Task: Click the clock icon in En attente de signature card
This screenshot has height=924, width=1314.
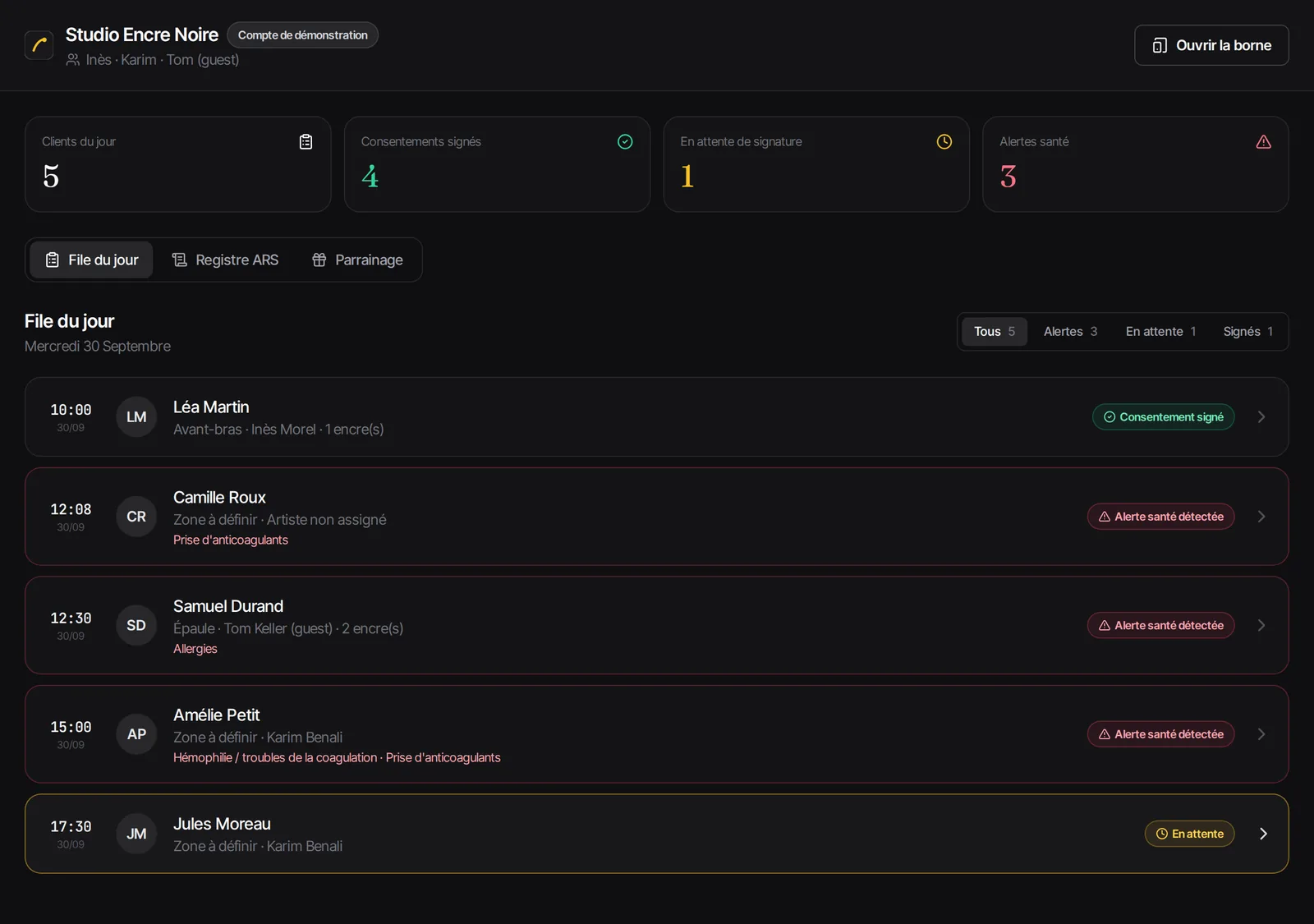Action: 944,142
